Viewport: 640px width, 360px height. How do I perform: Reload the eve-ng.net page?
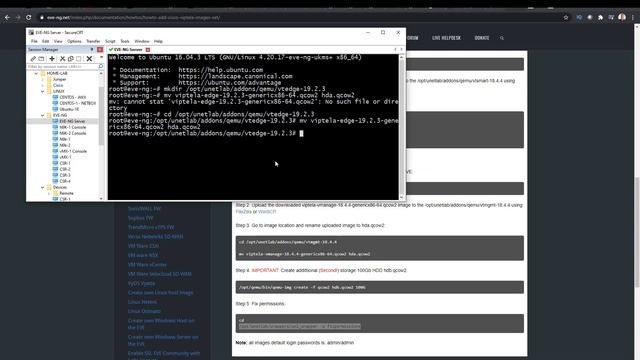pos(29,18)
